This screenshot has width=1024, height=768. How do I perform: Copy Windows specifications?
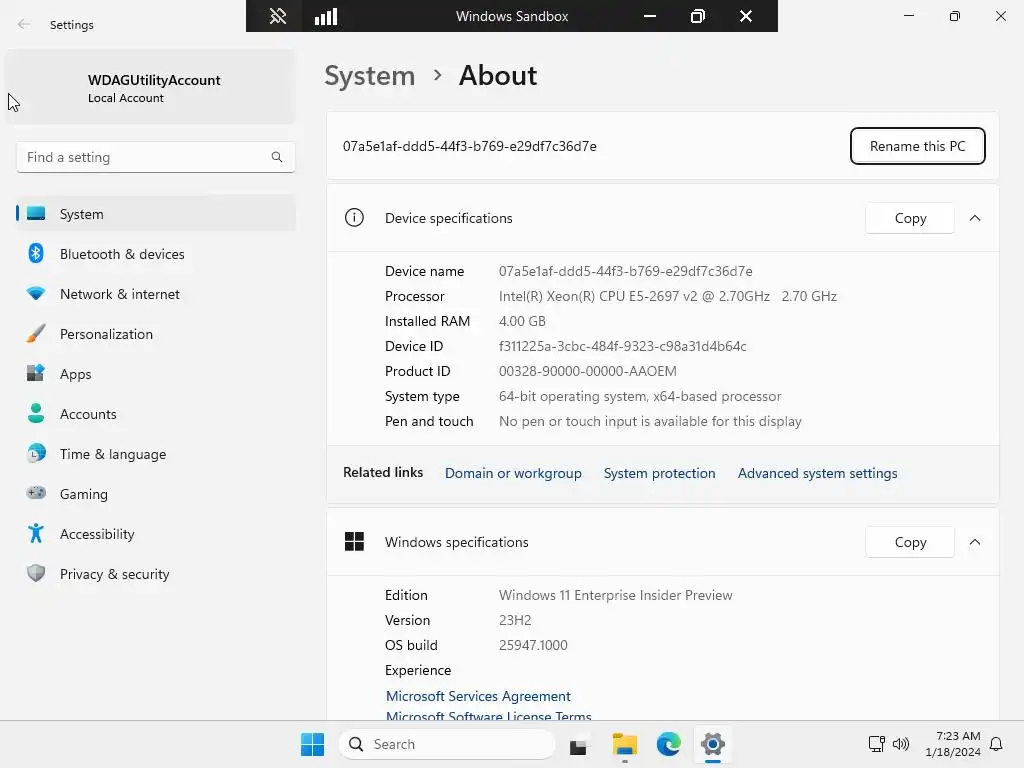click(x=910, y=542)
